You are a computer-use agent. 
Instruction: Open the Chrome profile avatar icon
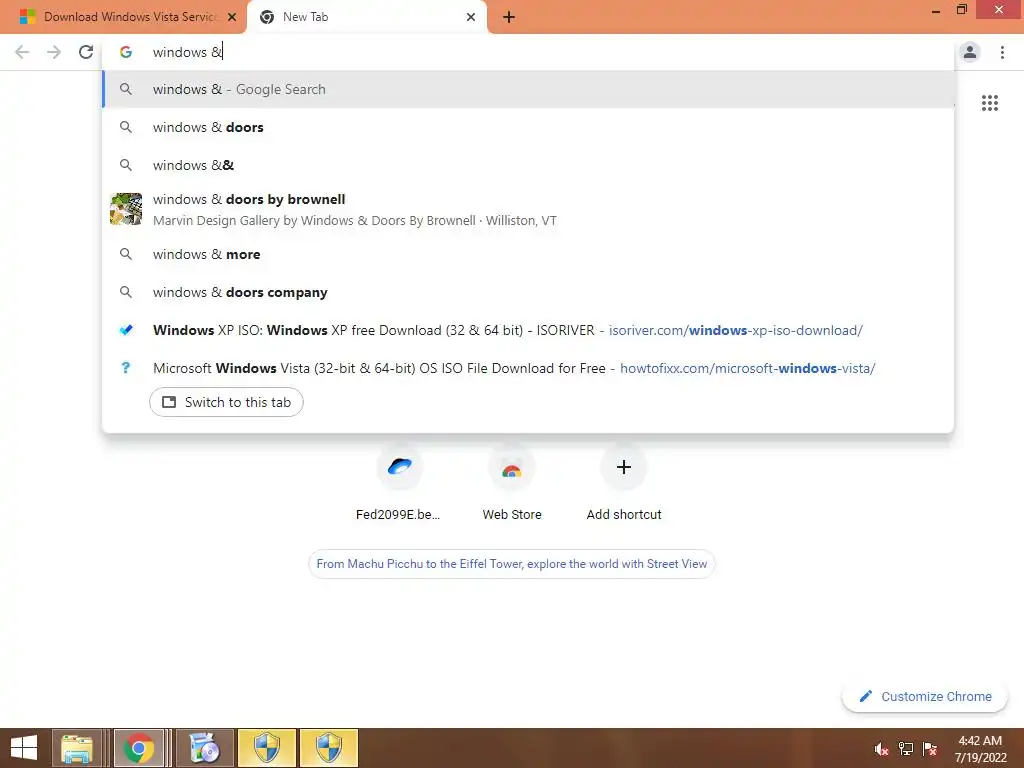(970, 52)
